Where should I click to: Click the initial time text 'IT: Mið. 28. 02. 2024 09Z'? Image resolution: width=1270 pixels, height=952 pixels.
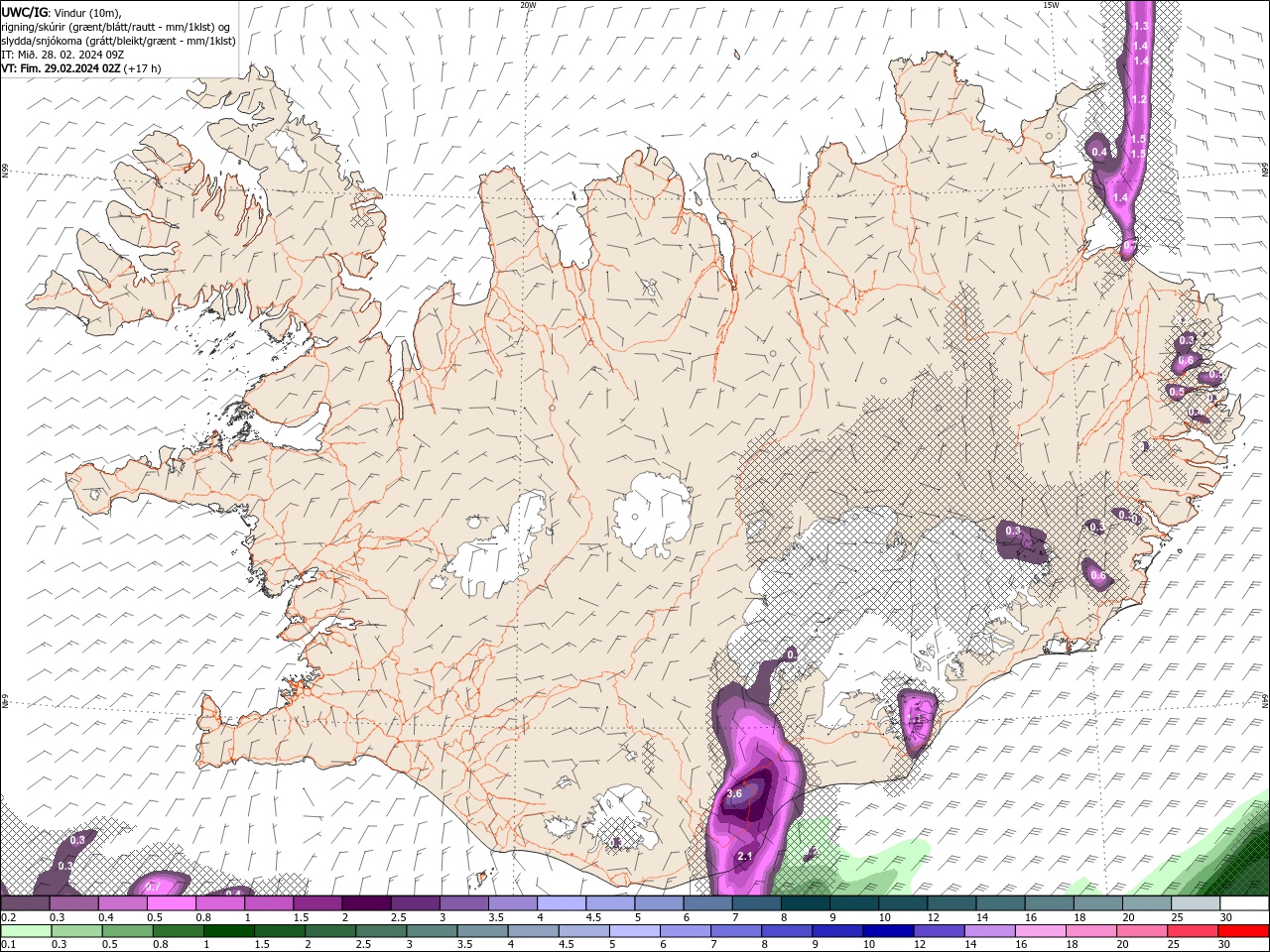[x=63, y=55]
